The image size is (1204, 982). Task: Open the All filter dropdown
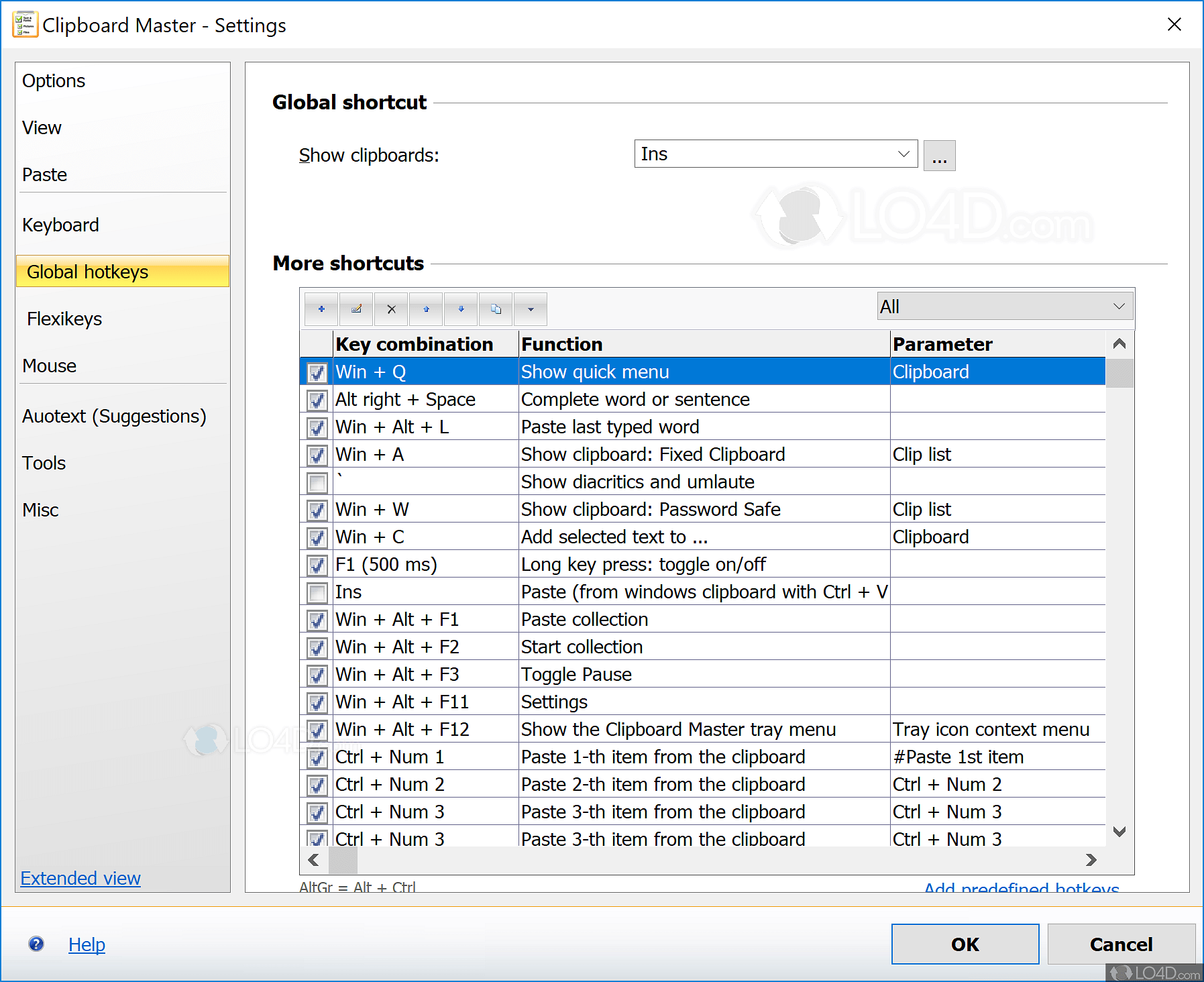point(1117,306)
